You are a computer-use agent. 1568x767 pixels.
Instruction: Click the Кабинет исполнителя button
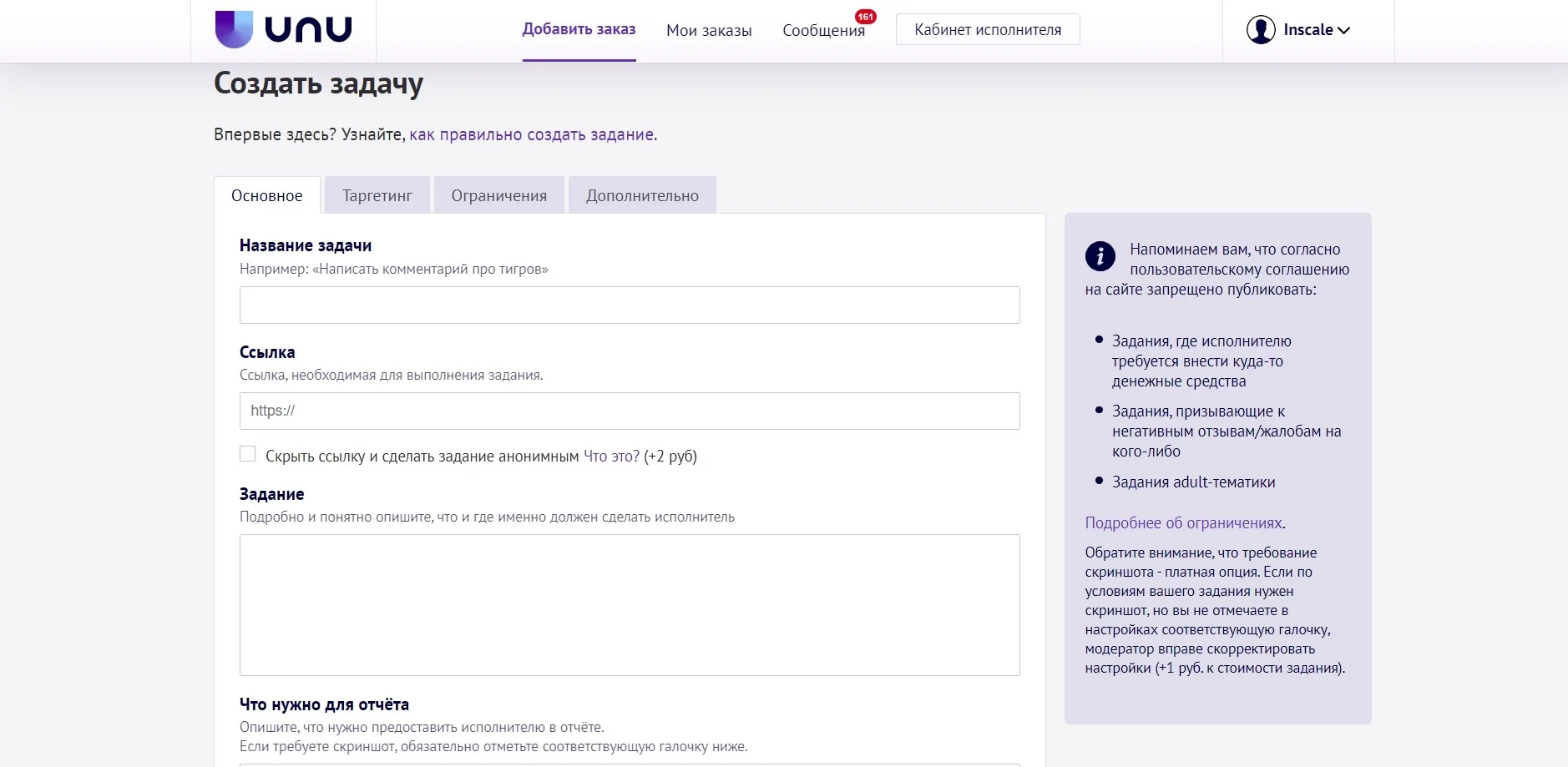coord(988,29)
